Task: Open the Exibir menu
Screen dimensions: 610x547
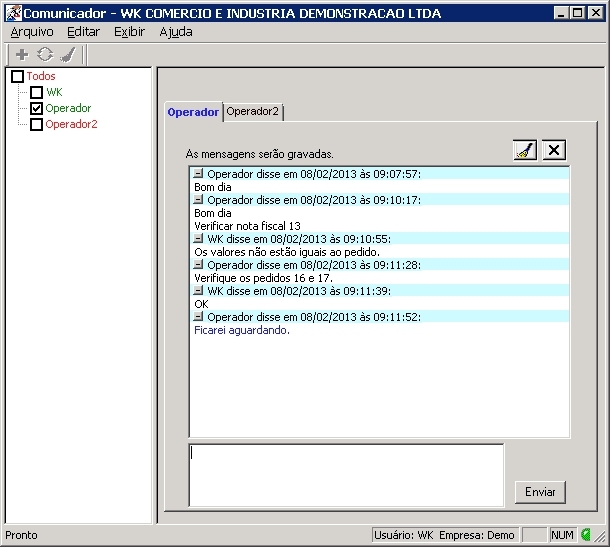Action: [x=129, y=32]
